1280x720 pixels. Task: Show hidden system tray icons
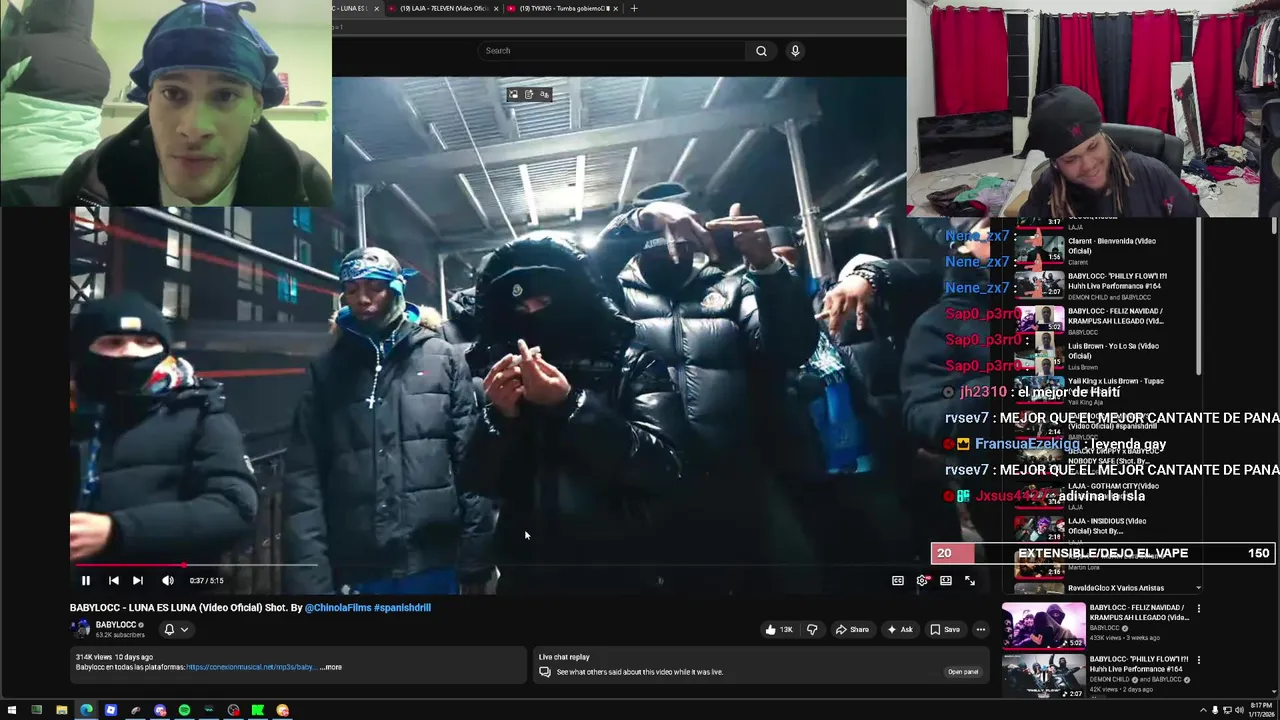[1203, 710]
